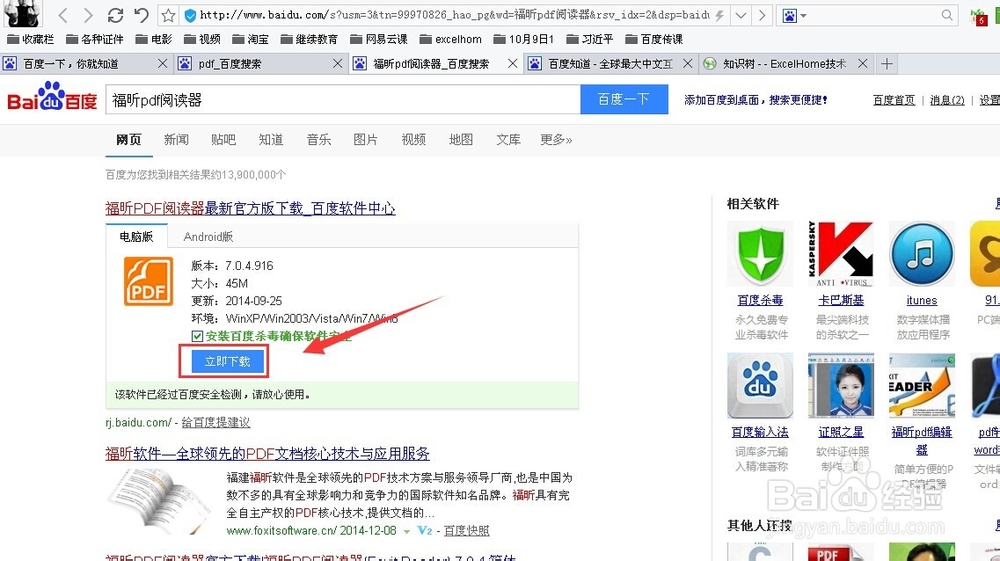Image resolution: width=1000 pixels, height=561 pixels.
Task: Switch to the Android版 download tab
Action: point(208,237)
